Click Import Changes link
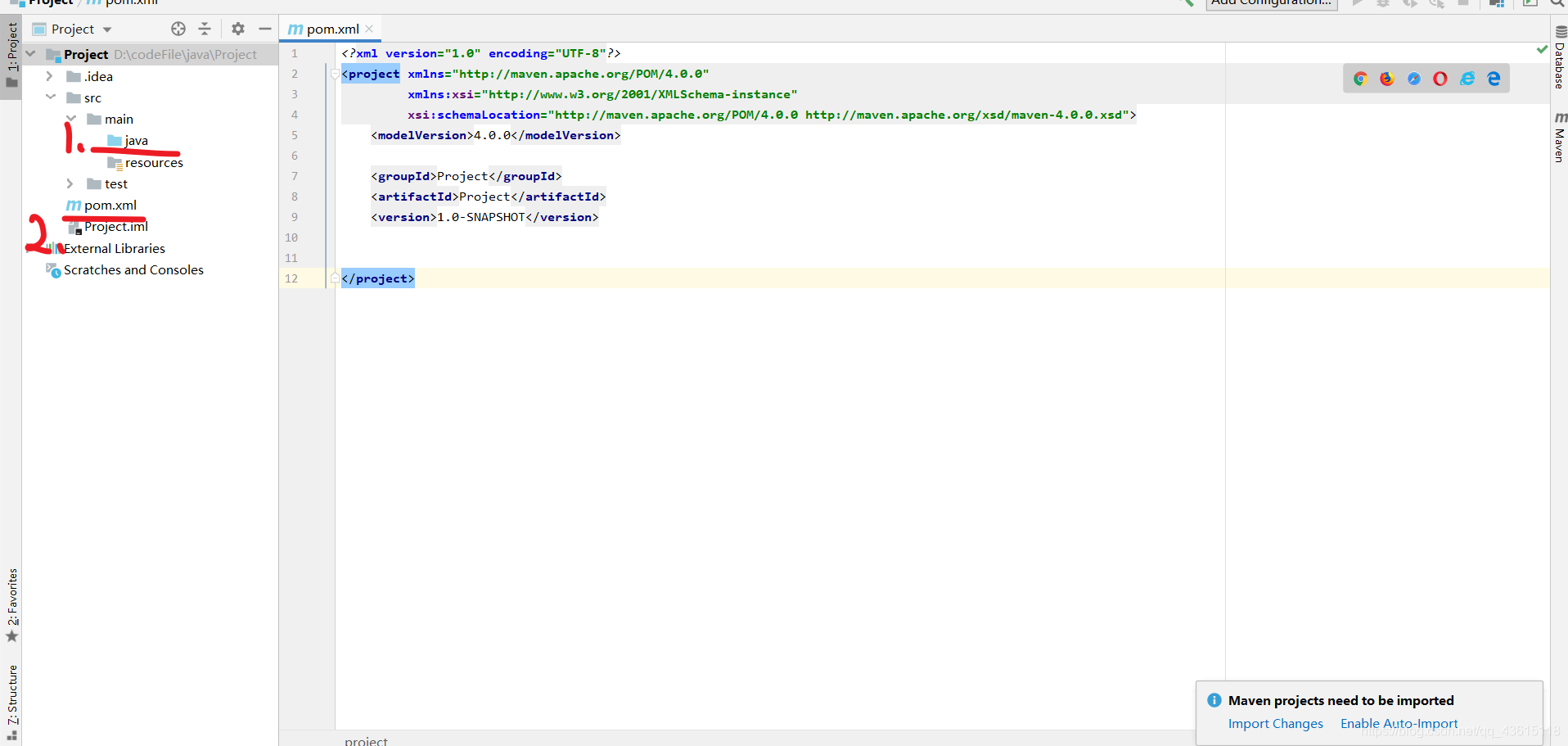Image resolution: width=1568 pixels, height=746 pixels. (x=1275, y=723)
